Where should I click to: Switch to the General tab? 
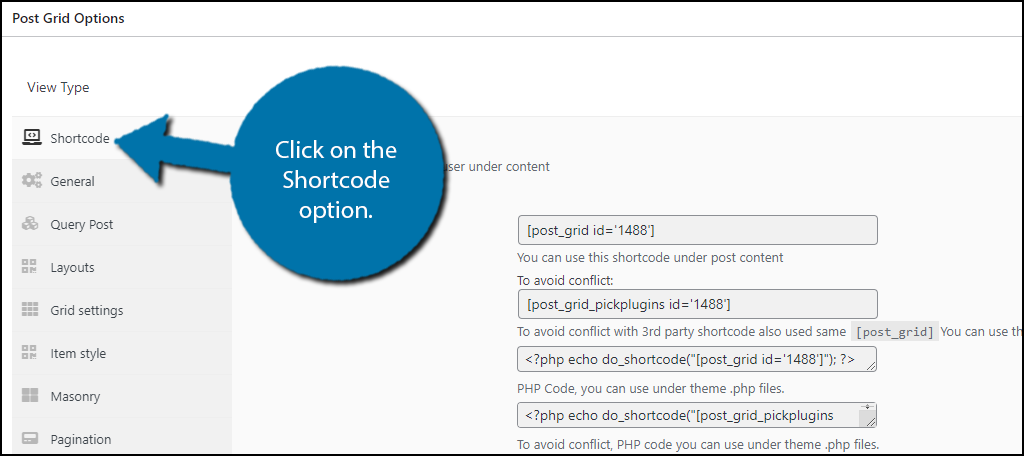pyautogui.click(x=72, y=182)
